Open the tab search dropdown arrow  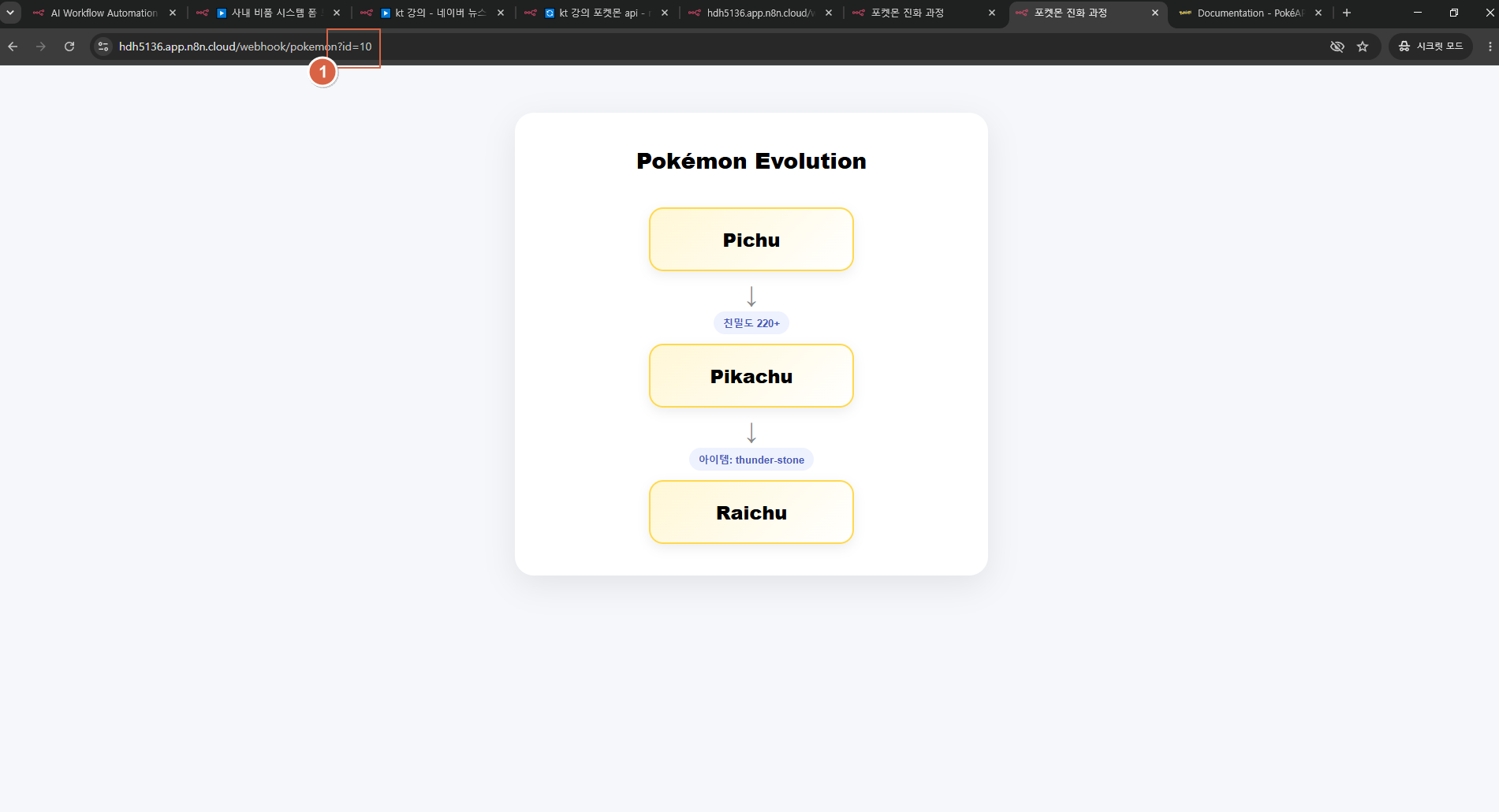[x=10, y=13]
